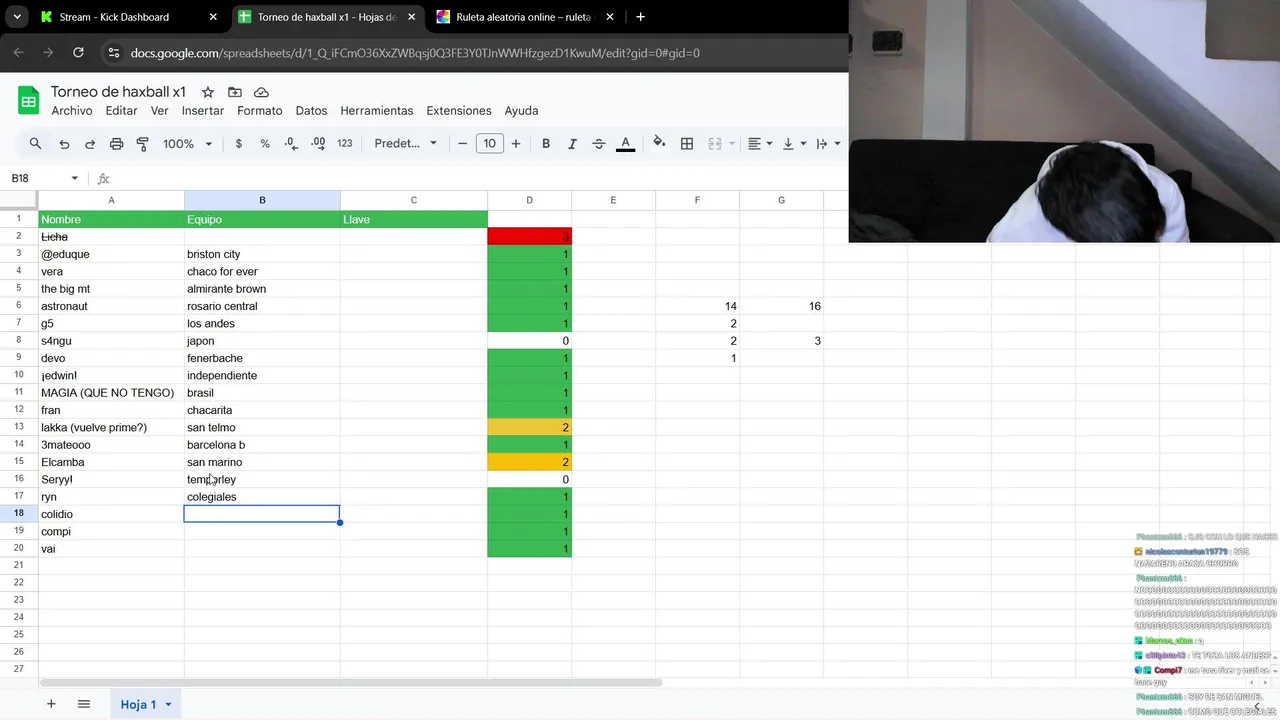This screenshot has width=1280, height=720.
Task: Toggle strikethrough formatting
Action: (x=599, y=144)
